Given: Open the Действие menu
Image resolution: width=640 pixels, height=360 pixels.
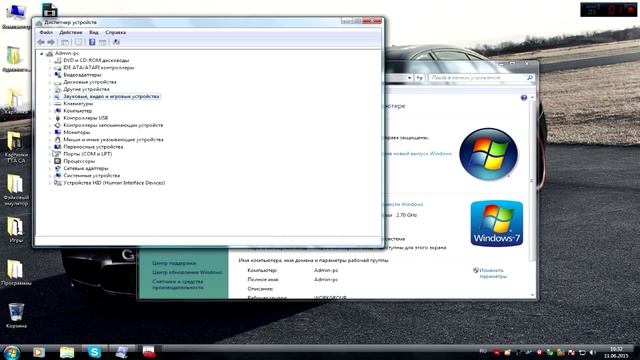Looking at the screenshot, I should click(71, 32).
